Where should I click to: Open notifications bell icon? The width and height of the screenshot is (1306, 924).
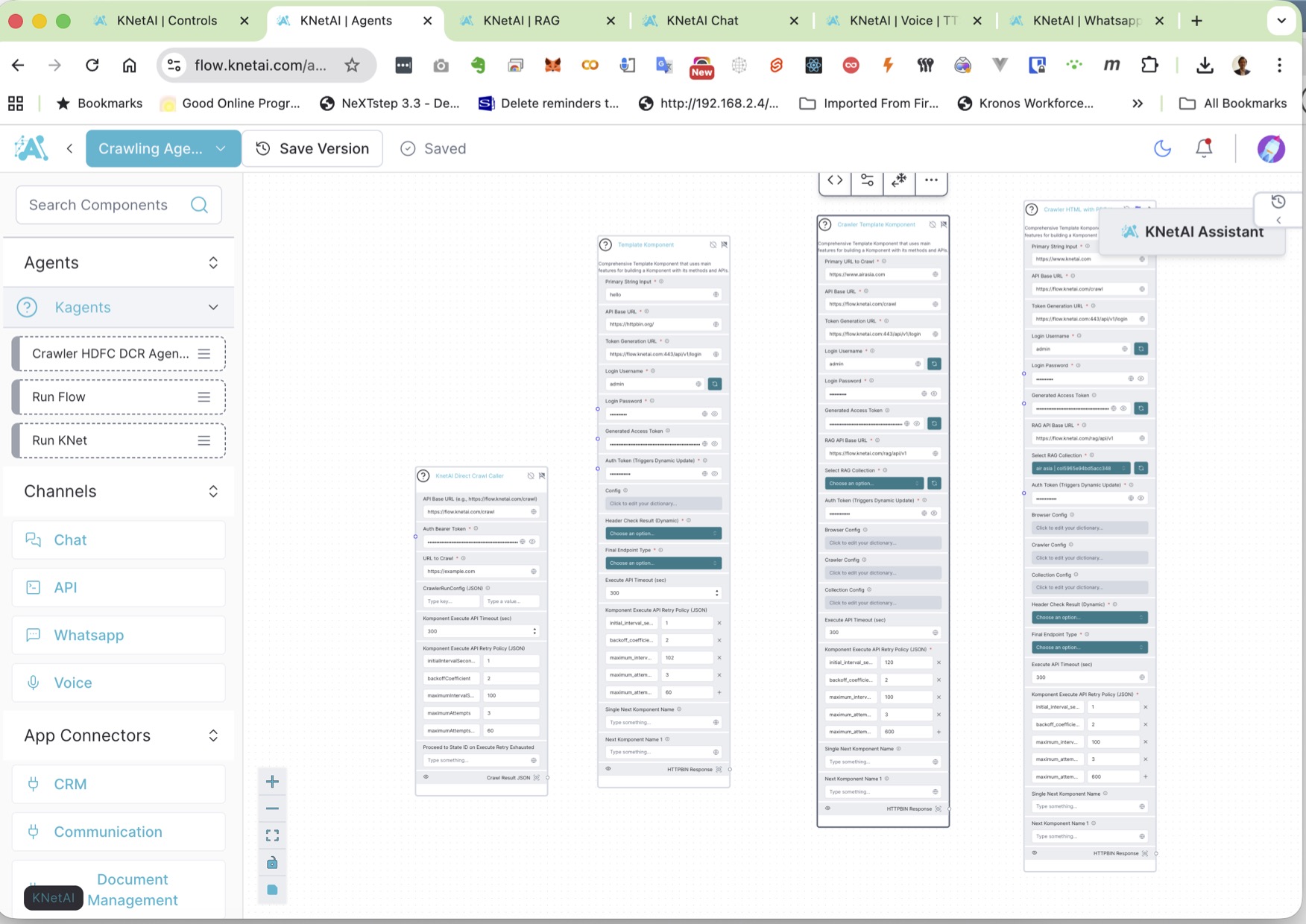tap(1203, 148)
